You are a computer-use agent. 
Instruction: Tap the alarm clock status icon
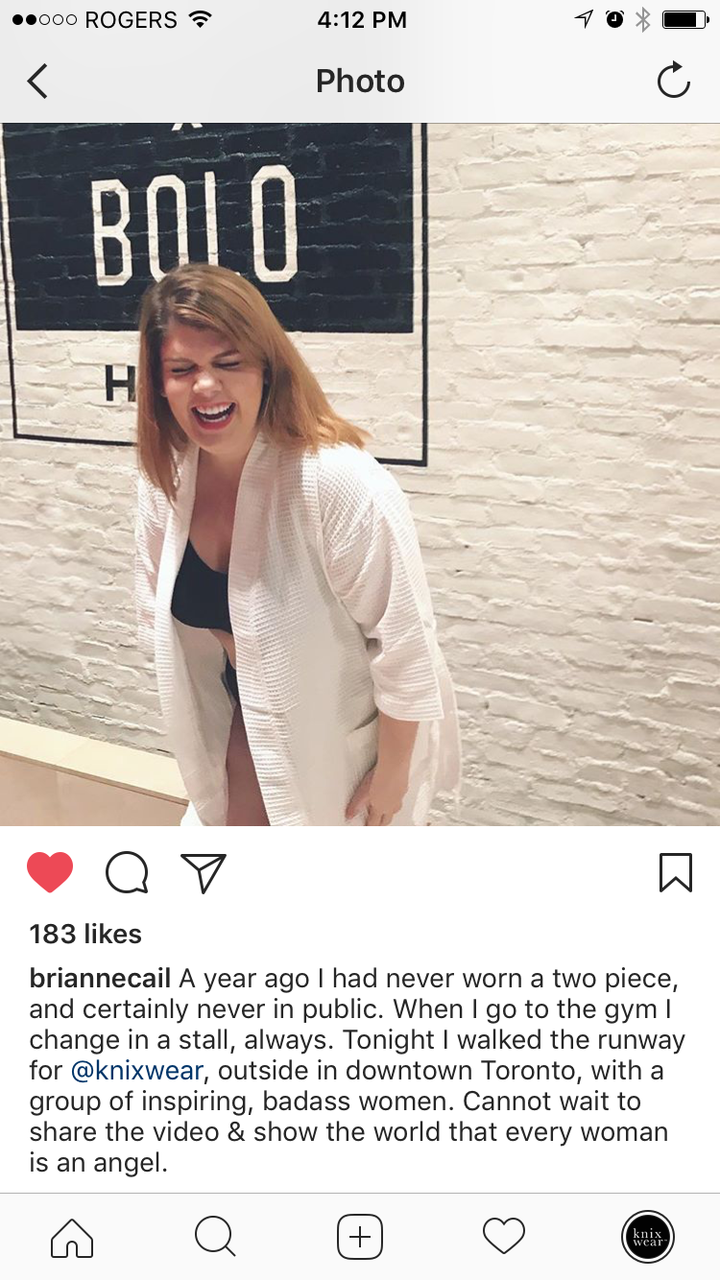(x=615, y=19)
